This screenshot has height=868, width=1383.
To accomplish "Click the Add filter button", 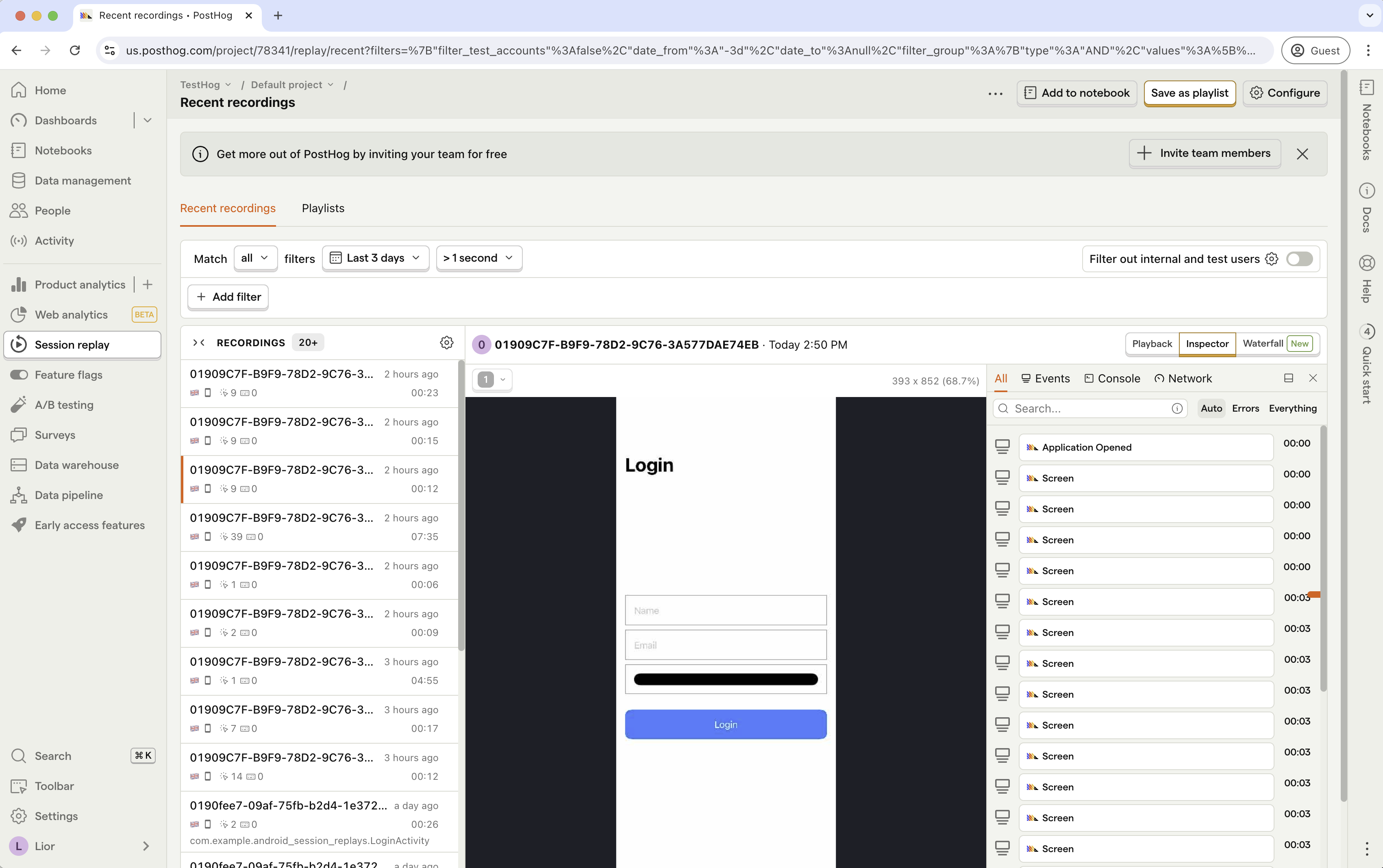I will coord(228,297).
